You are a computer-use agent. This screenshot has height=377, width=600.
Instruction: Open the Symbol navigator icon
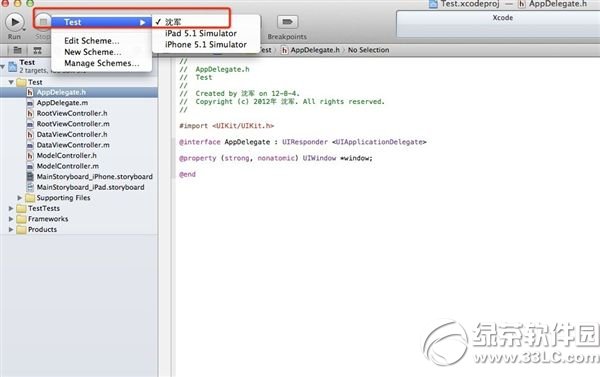coord(38,50)
